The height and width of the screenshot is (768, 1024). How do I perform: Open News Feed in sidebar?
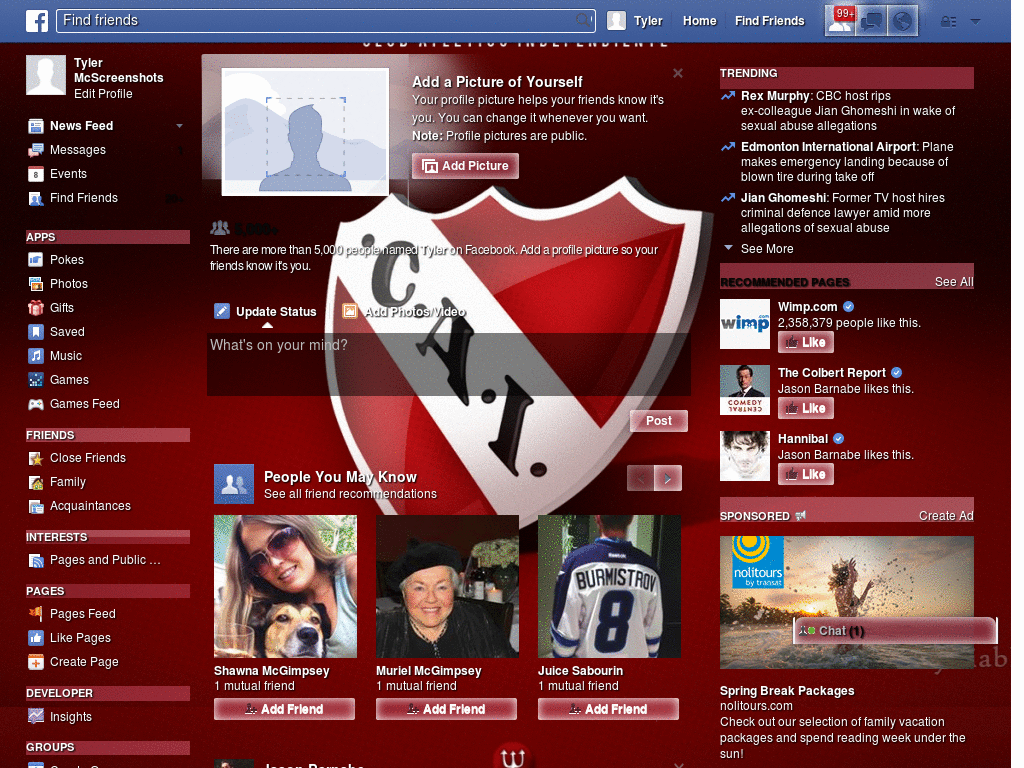tap(82, 125)
